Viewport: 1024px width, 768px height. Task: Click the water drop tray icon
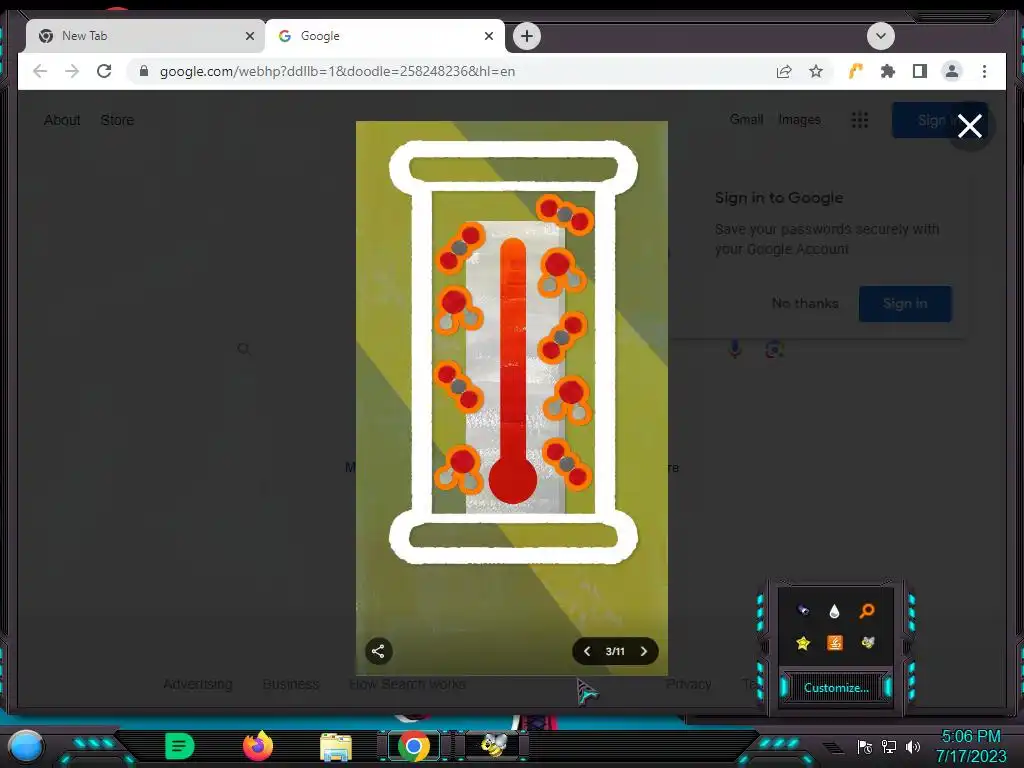pyautogui.click(x=834, y=611)
